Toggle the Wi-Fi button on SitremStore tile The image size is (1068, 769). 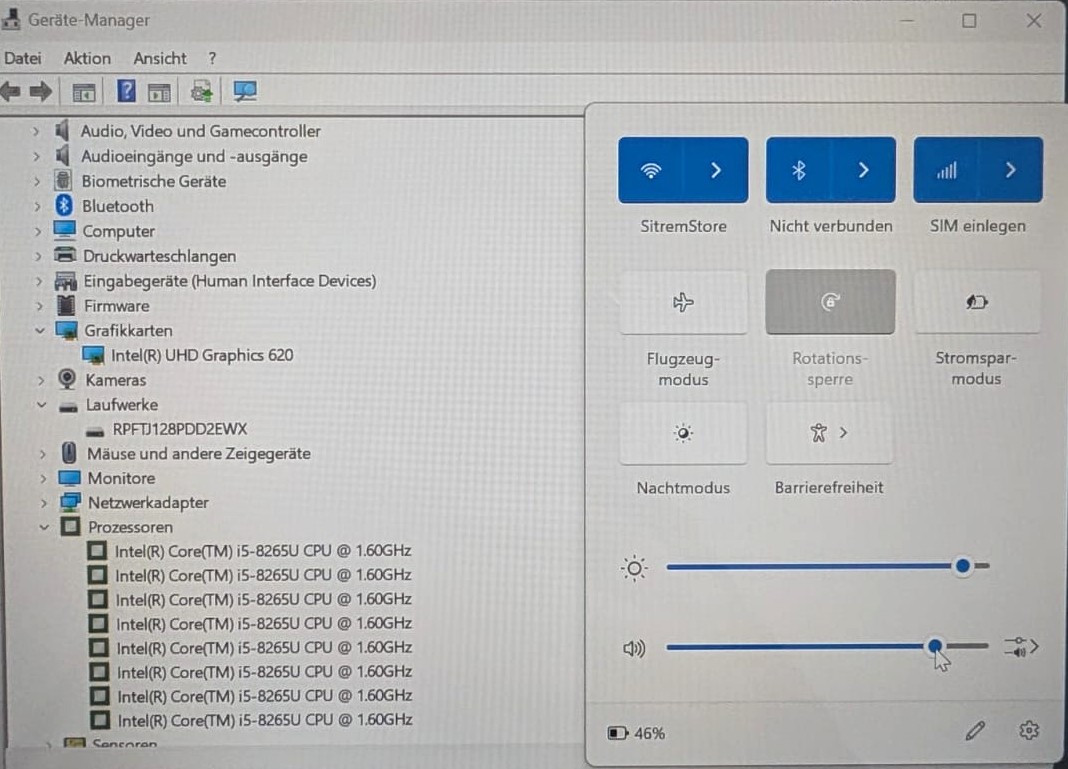click(651, 170)
